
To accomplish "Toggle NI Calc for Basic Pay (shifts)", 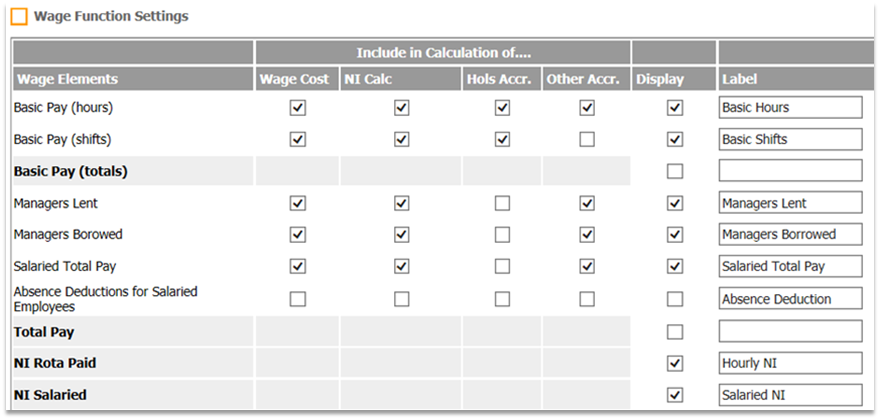I will pos(401,139).
